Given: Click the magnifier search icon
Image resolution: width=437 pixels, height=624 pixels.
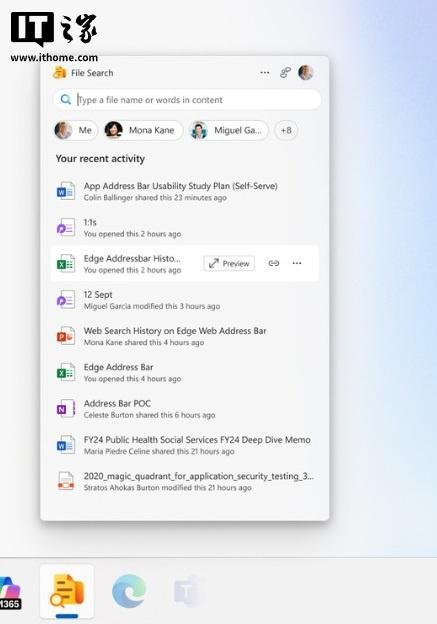Looking at the screenshot, I should pos(66,99).
